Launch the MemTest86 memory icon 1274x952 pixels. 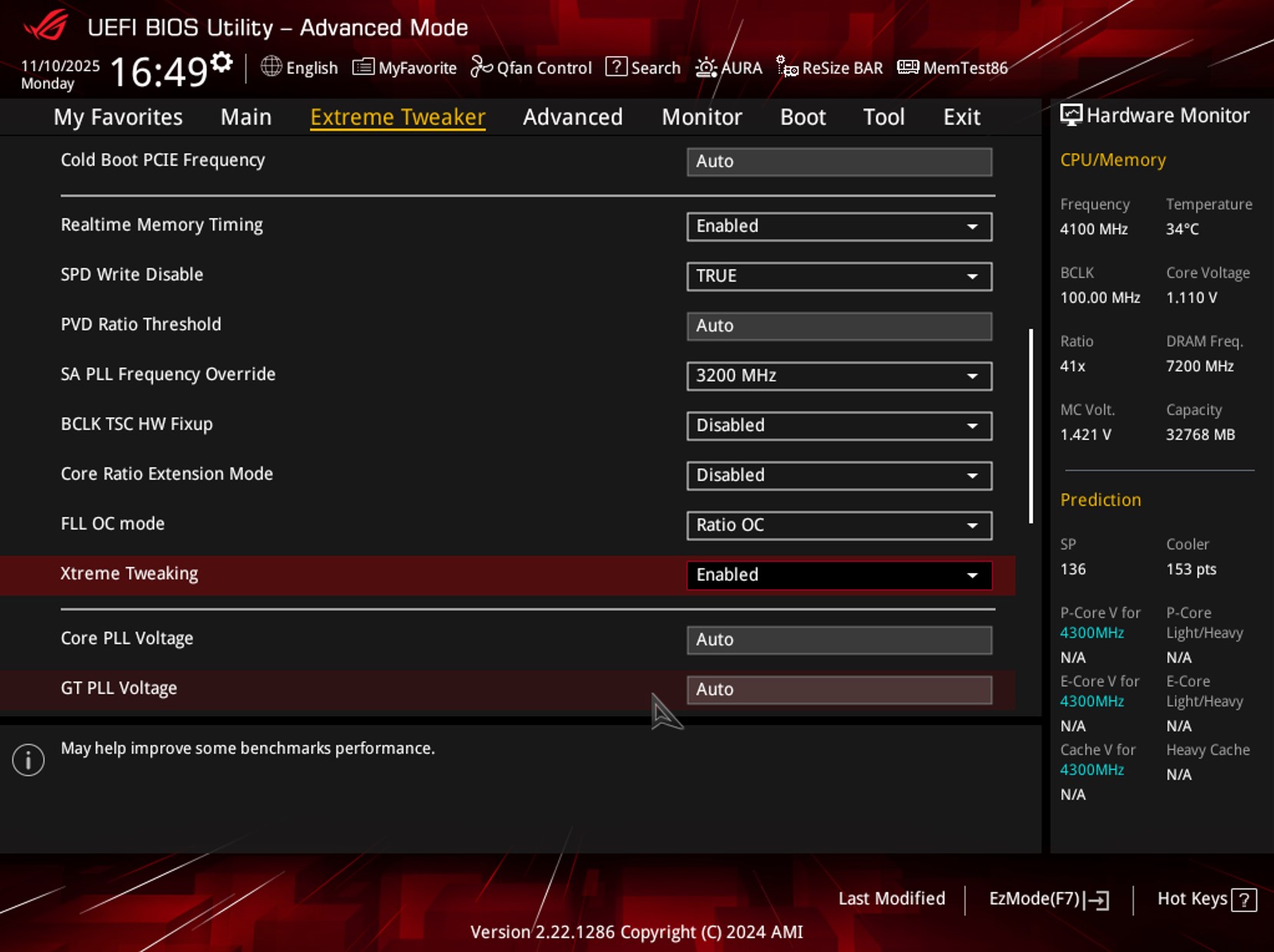[908, 68]
